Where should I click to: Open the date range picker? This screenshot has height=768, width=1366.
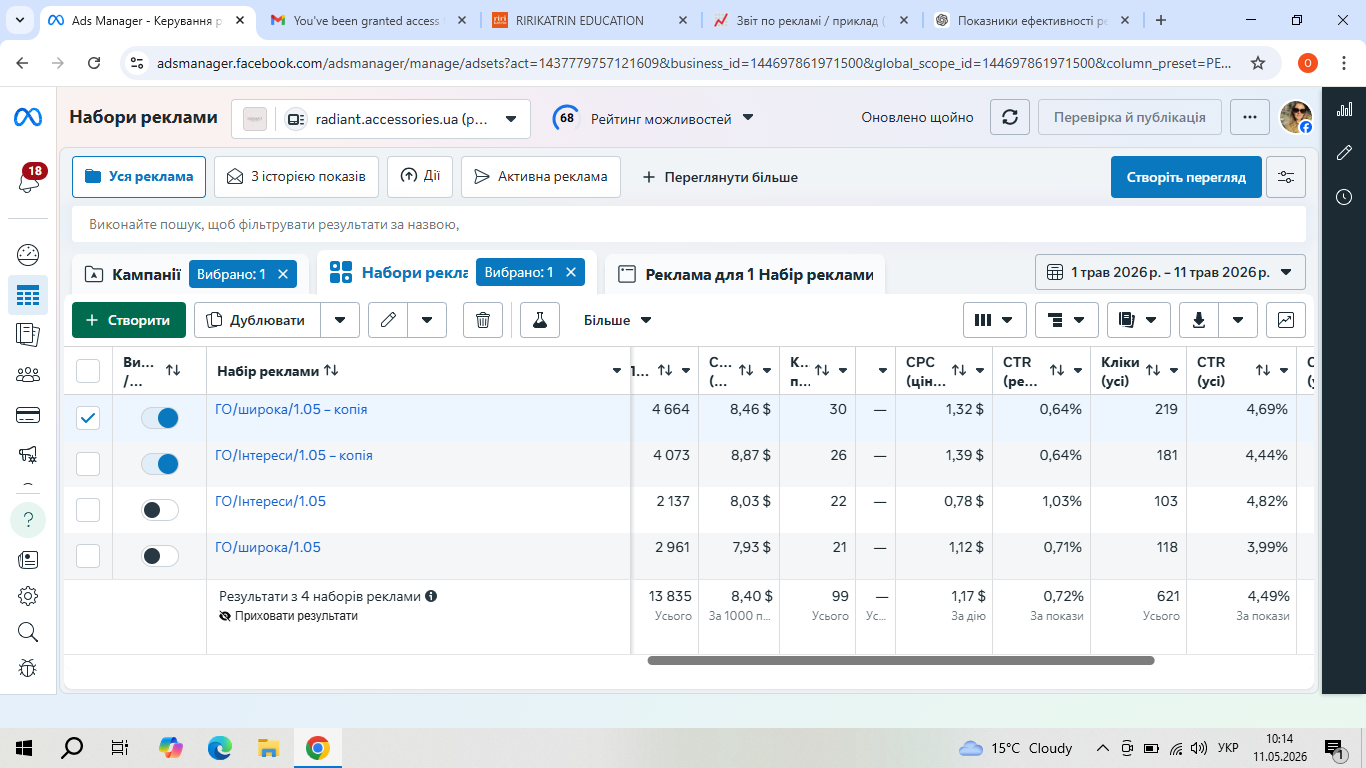click(x=1170, y=272)
